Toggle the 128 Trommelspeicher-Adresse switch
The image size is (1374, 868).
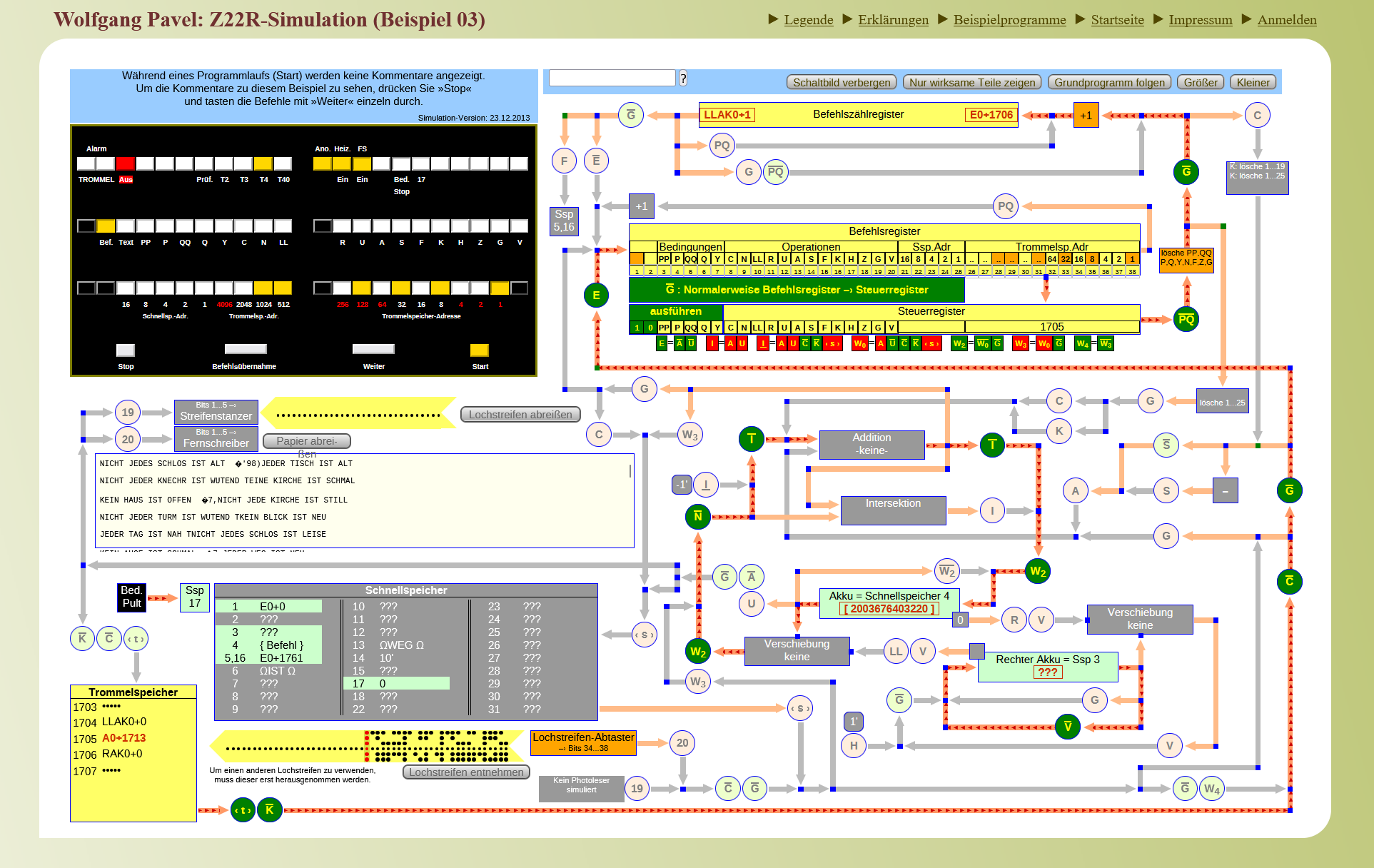point(362,288)
